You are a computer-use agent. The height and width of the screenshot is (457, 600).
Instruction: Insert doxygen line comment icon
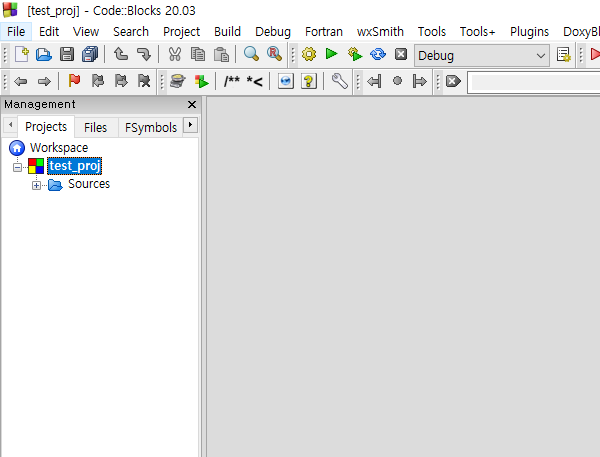[x=254, y=81]
